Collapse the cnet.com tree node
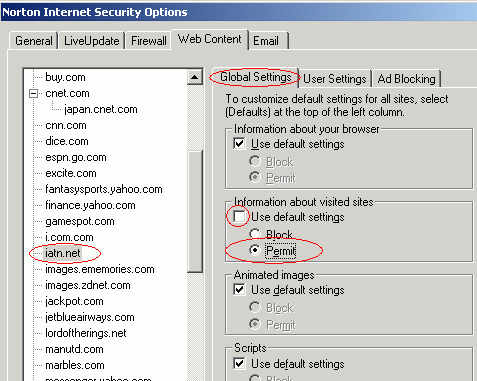 click(33, 94)
